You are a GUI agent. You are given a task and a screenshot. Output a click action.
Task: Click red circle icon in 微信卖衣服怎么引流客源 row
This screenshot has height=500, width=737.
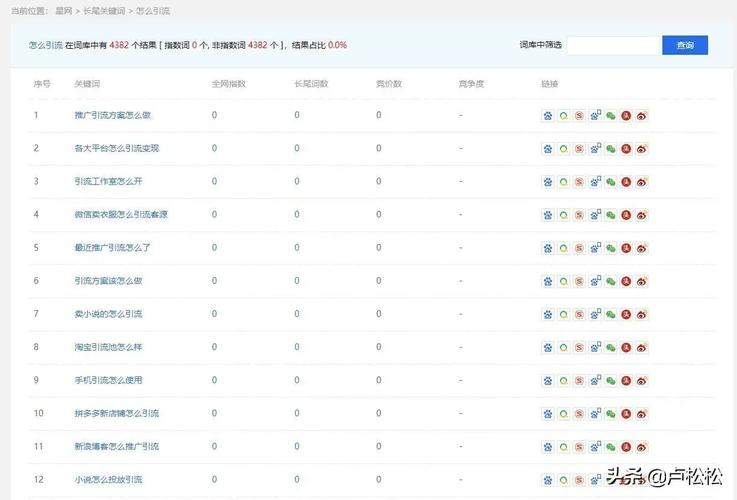[x=626, y=215]
